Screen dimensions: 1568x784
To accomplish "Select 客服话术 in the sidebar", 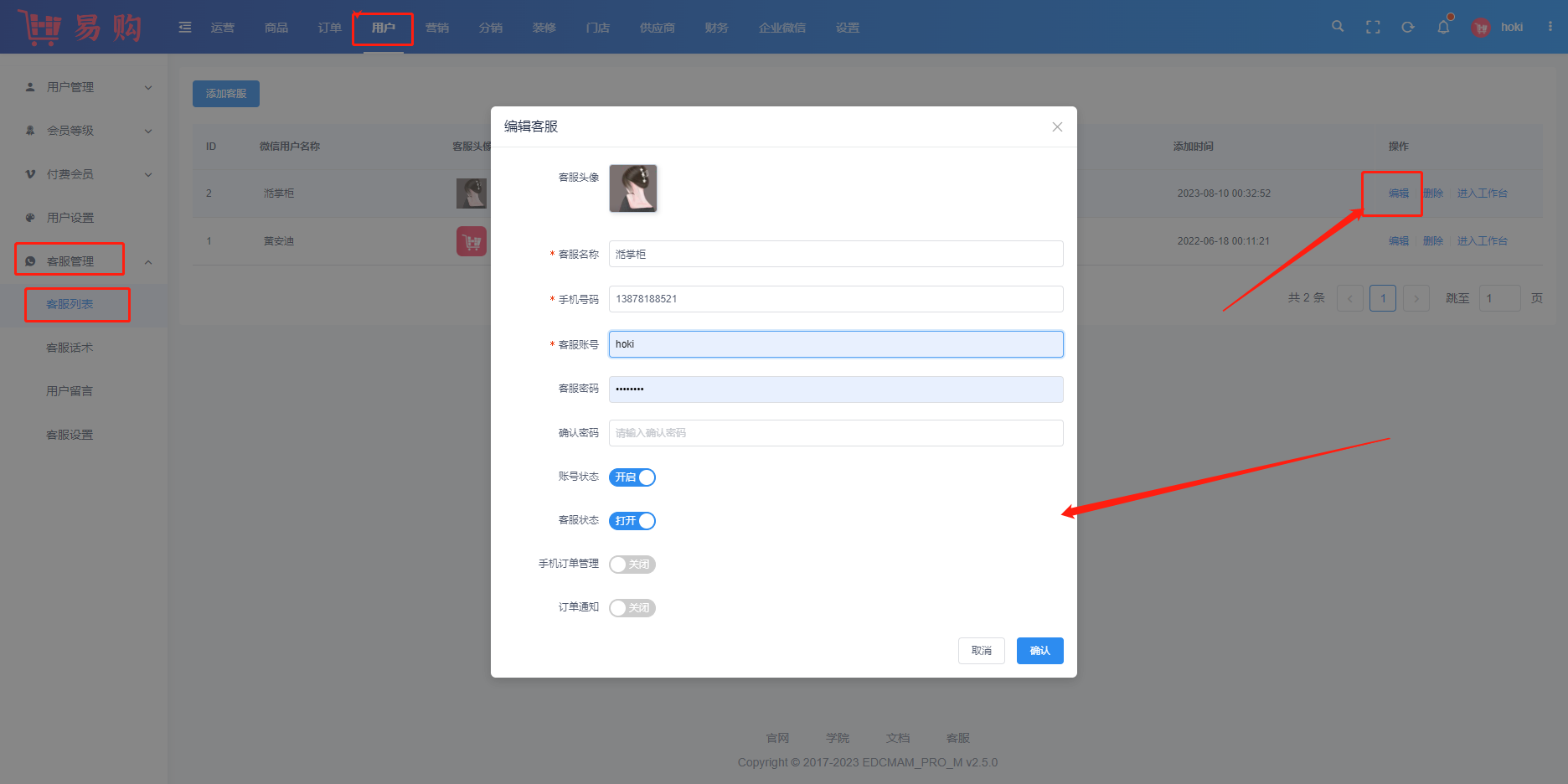I will click(70, 348).
